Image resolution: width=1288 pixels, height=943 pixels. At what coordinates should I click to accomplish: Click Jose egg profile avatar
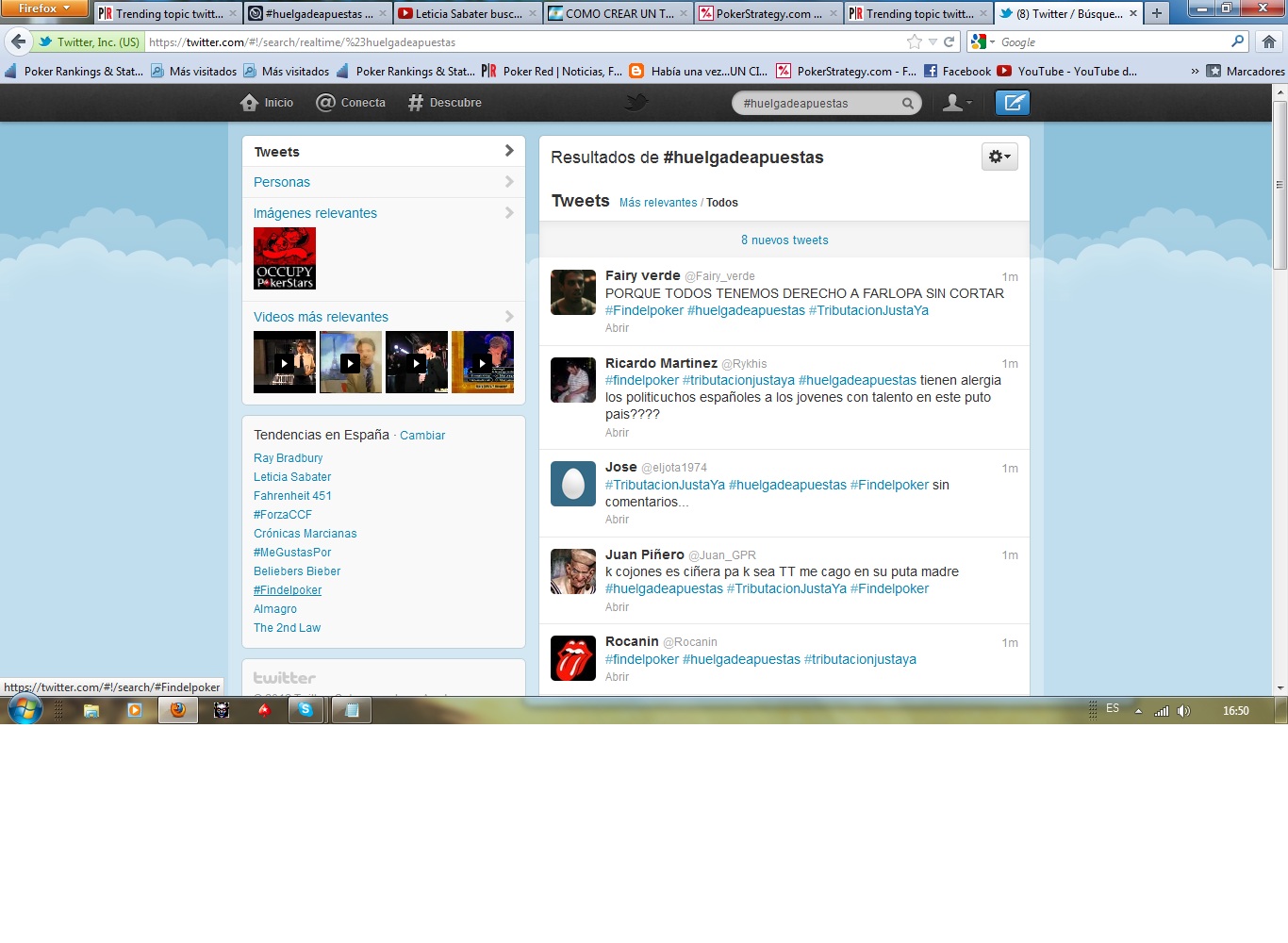click(x=573, y=484)
